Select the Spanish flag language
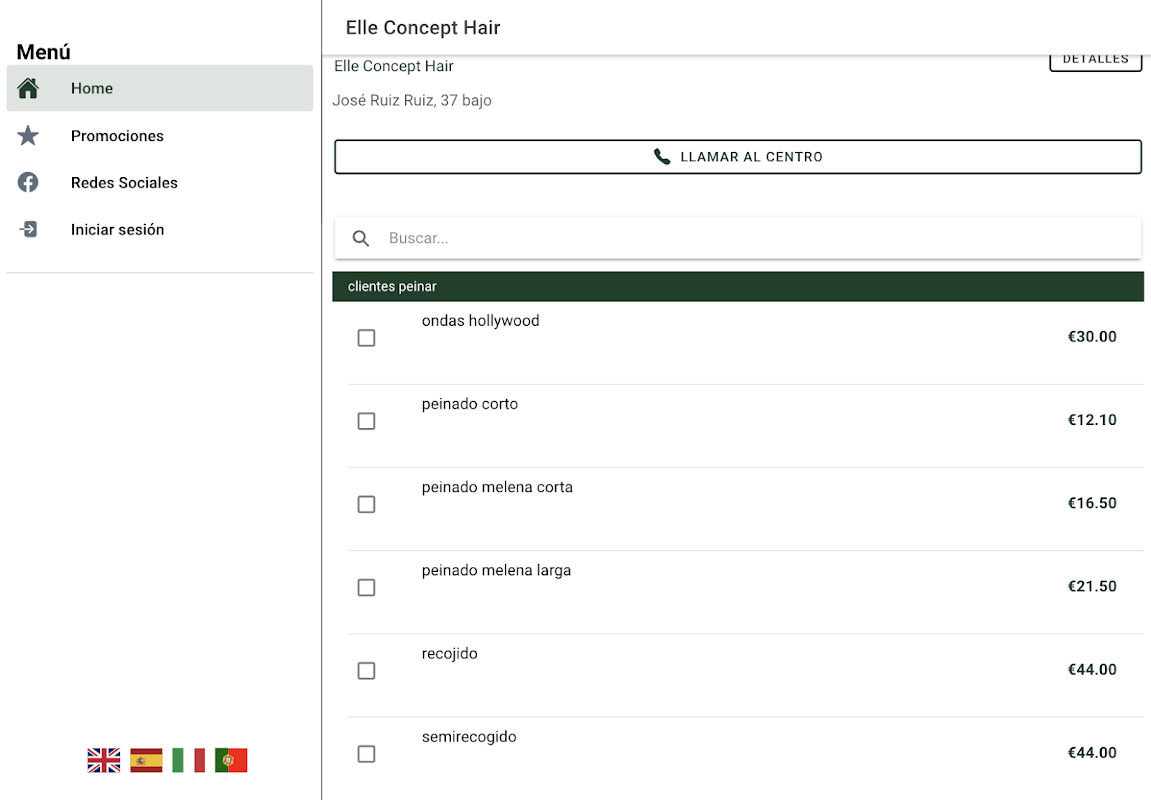 146,760
